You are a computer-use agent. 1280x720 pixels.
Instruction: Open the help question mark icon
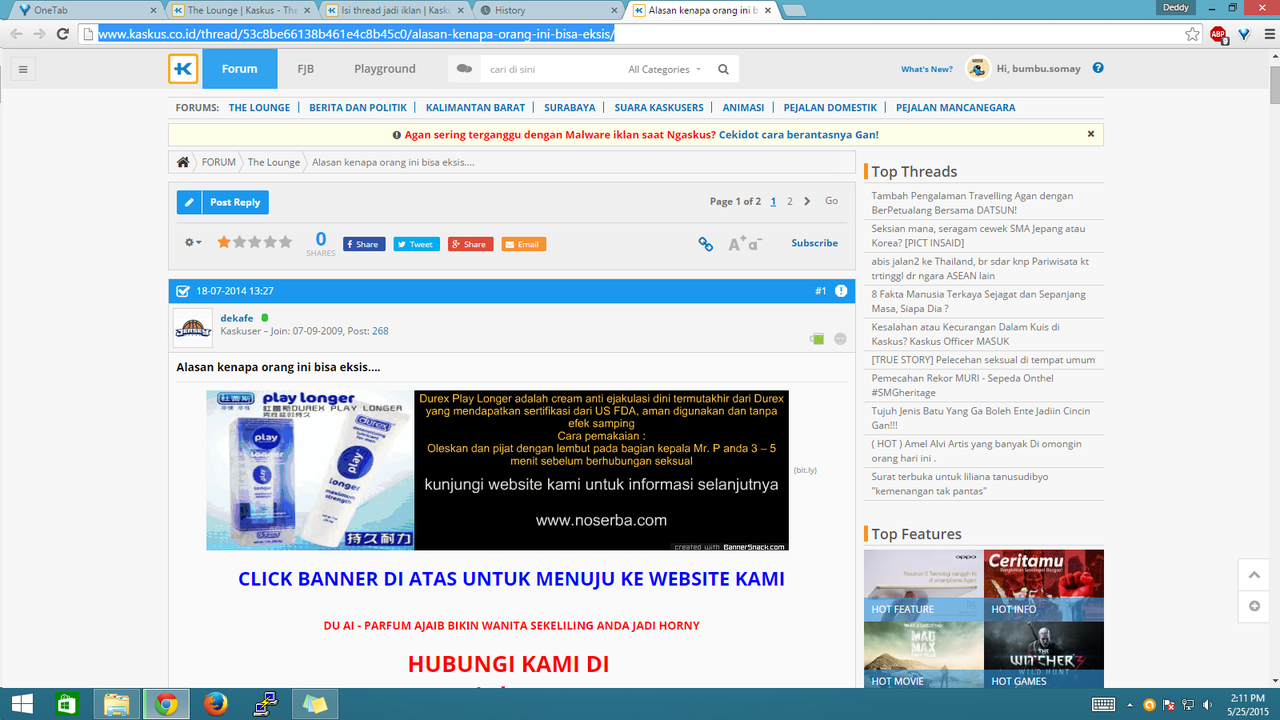(1098, 68)
